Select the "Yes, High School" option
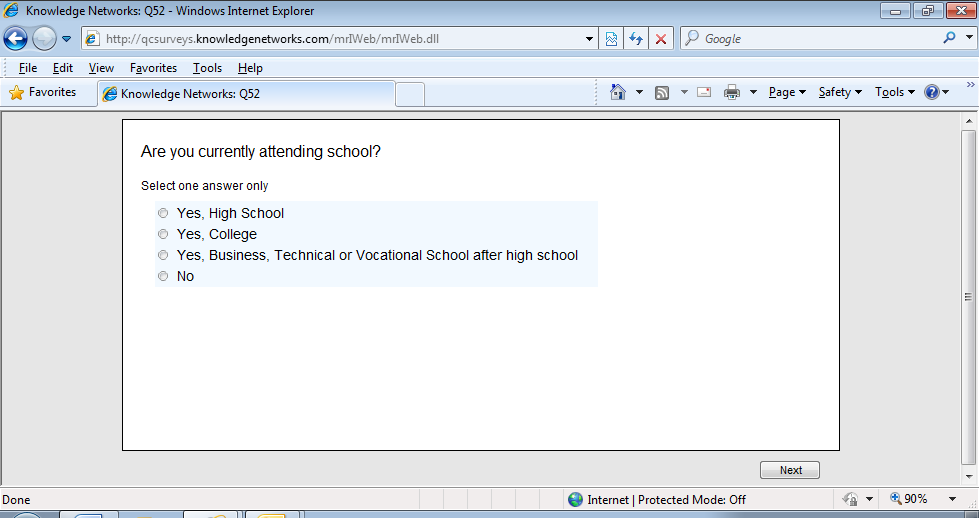Viewport: 979px width, 518px height. (163, 213)
